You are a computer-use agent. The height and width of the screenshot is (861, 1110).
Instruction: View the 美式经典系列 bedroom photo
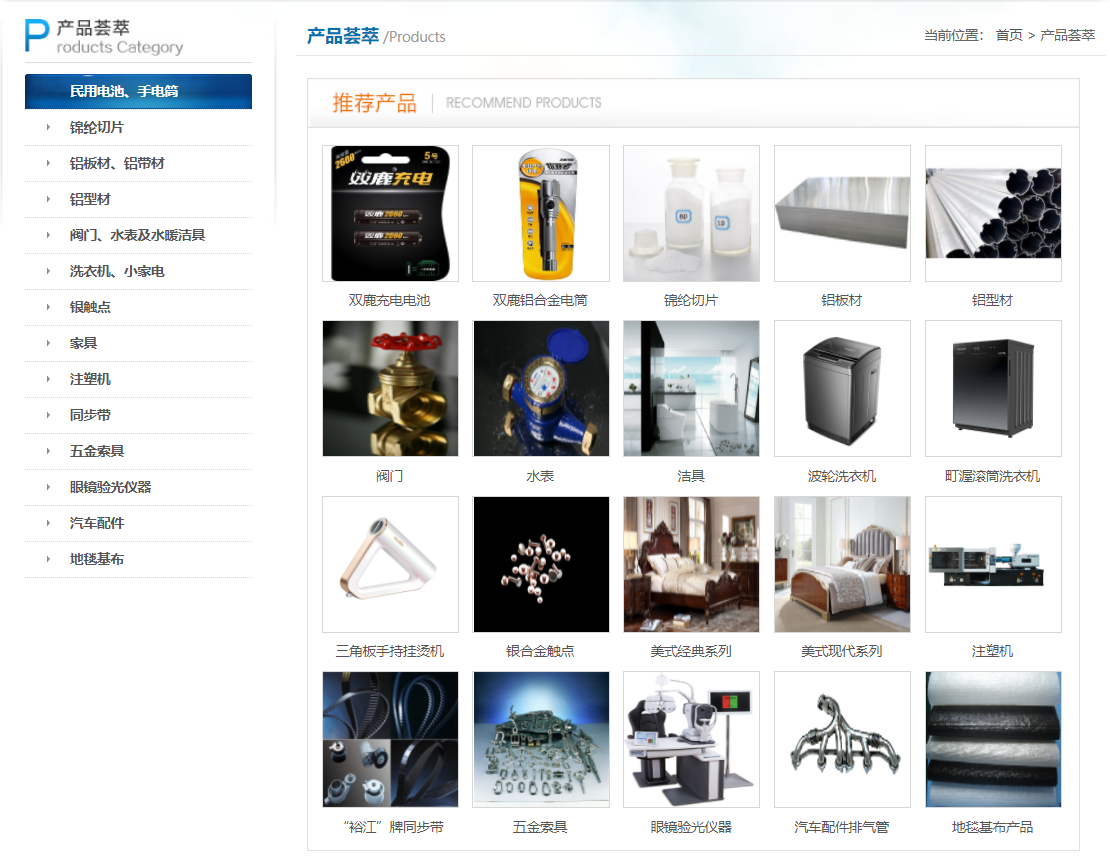click(x=692, y=564)
